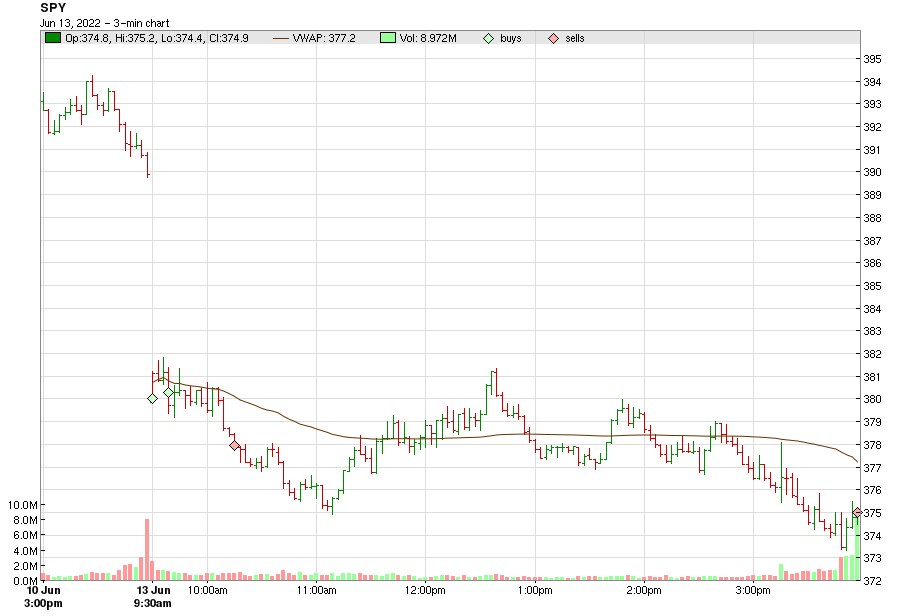
Task: Click the VWAP: 377.2 legend text
Action: coord(324,38)
